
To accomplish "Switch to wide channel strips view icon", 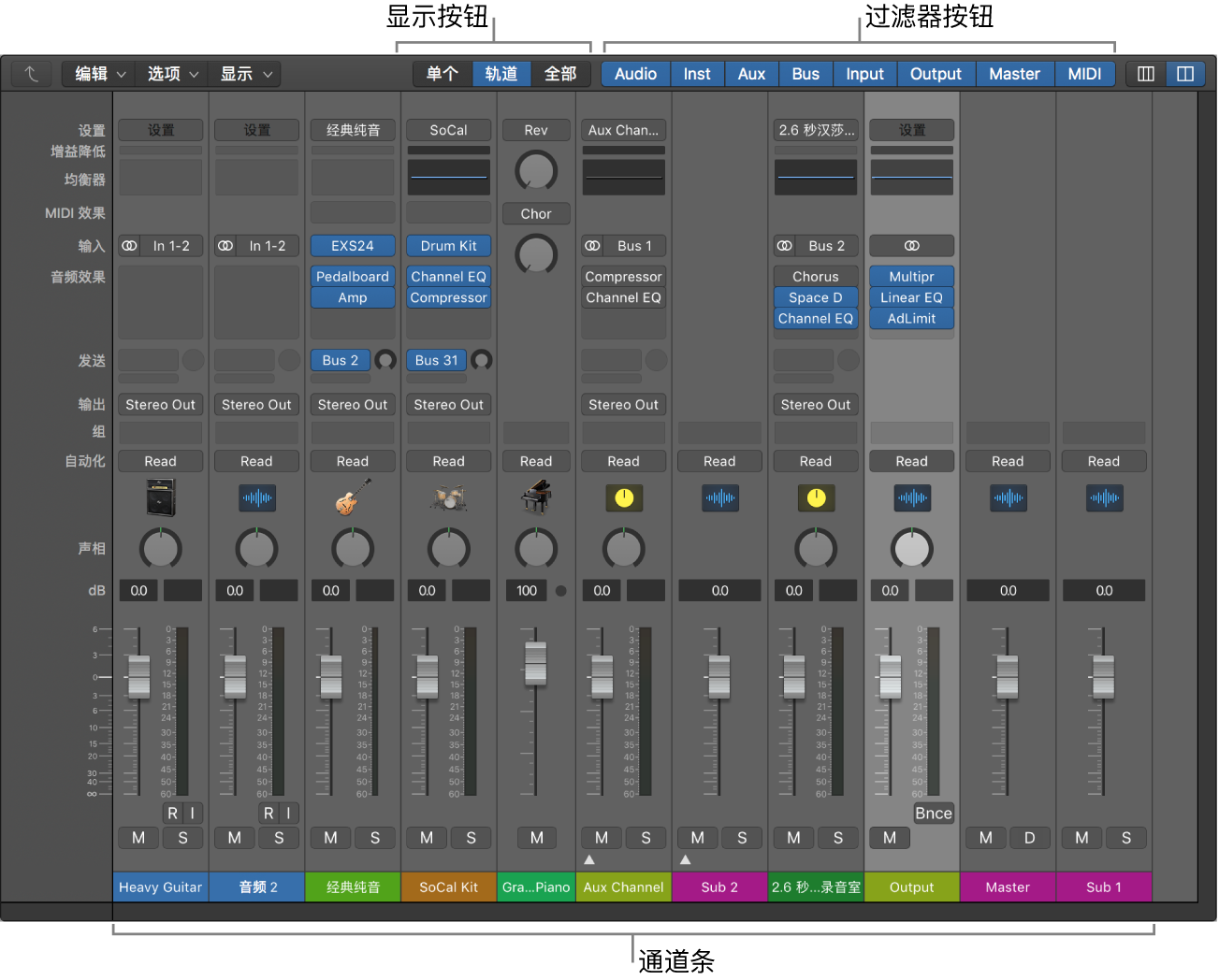I will tap(1185, 74).
